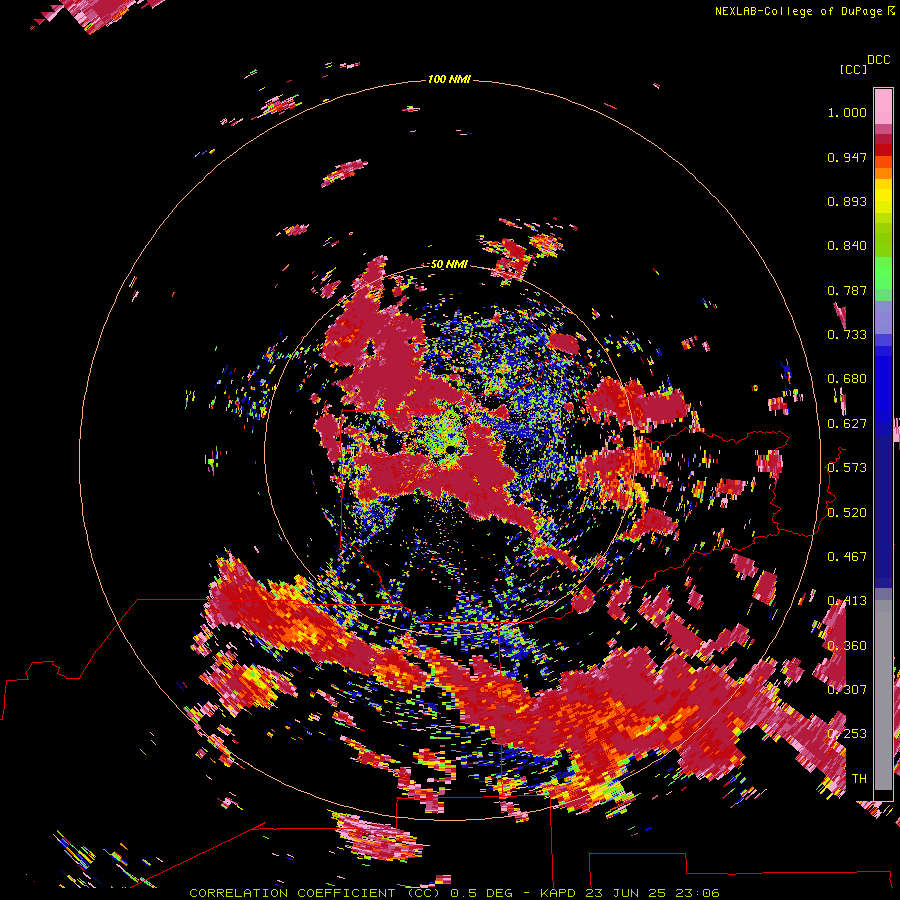Click the black radar site dot at the rings' center
Screen dimensions: 900x900
[452, 450]
